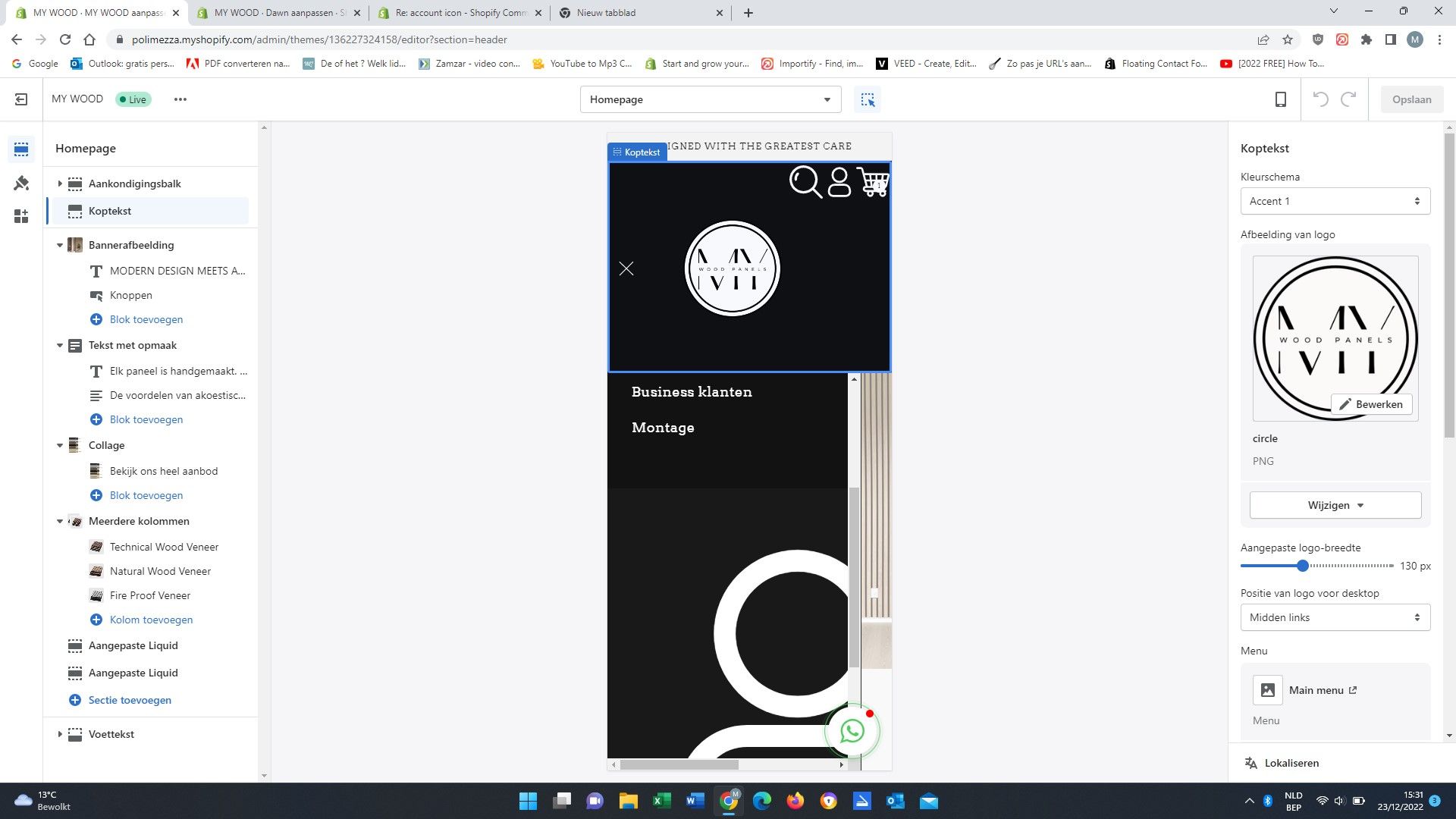Expand the Aankondigingsbalk section
This screenshot has width=1456, height=819.
[x=60, y=184]
